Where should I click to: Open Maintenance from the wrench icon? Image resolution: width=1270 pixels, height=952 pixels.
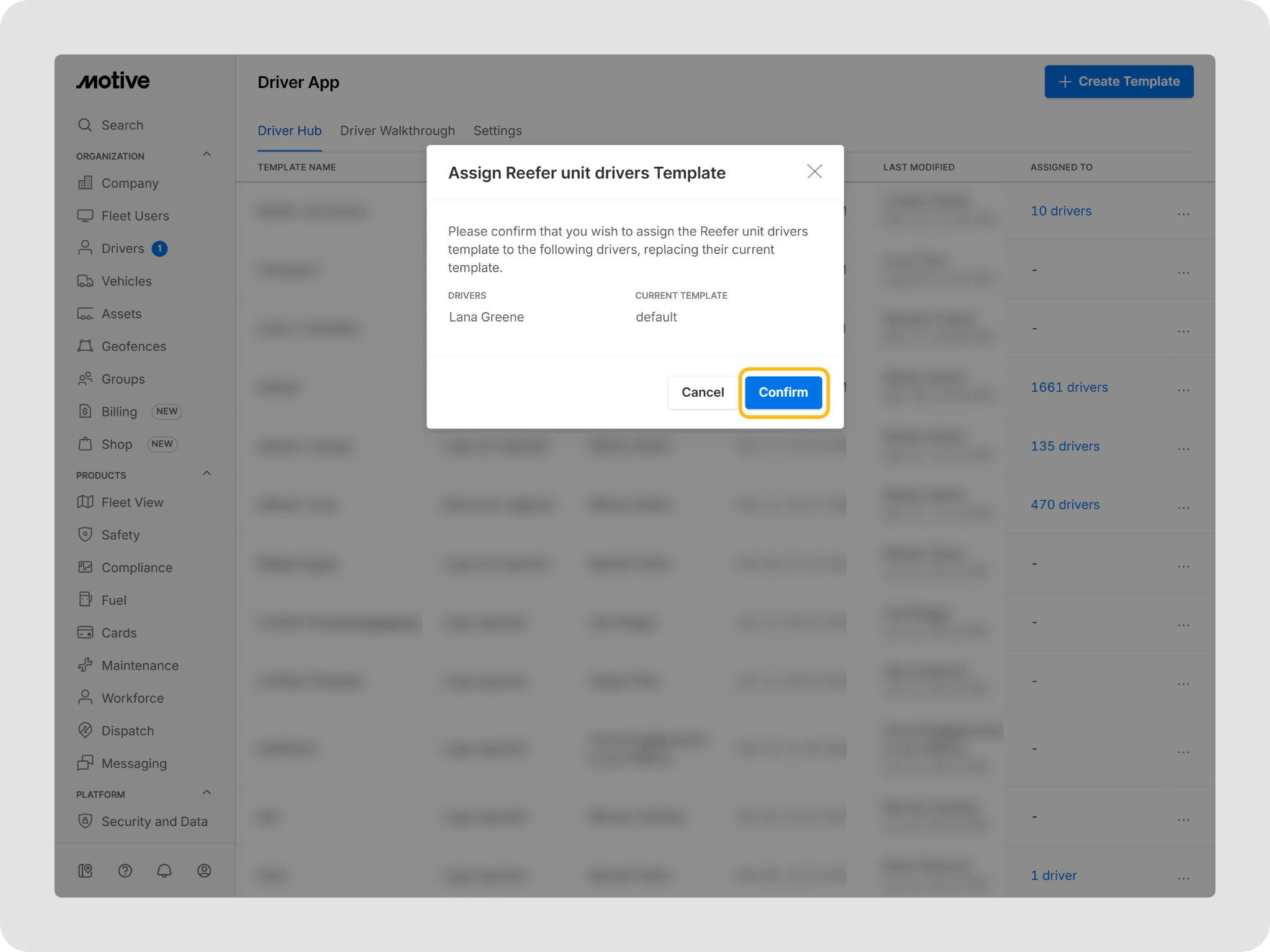click(85, 666)
